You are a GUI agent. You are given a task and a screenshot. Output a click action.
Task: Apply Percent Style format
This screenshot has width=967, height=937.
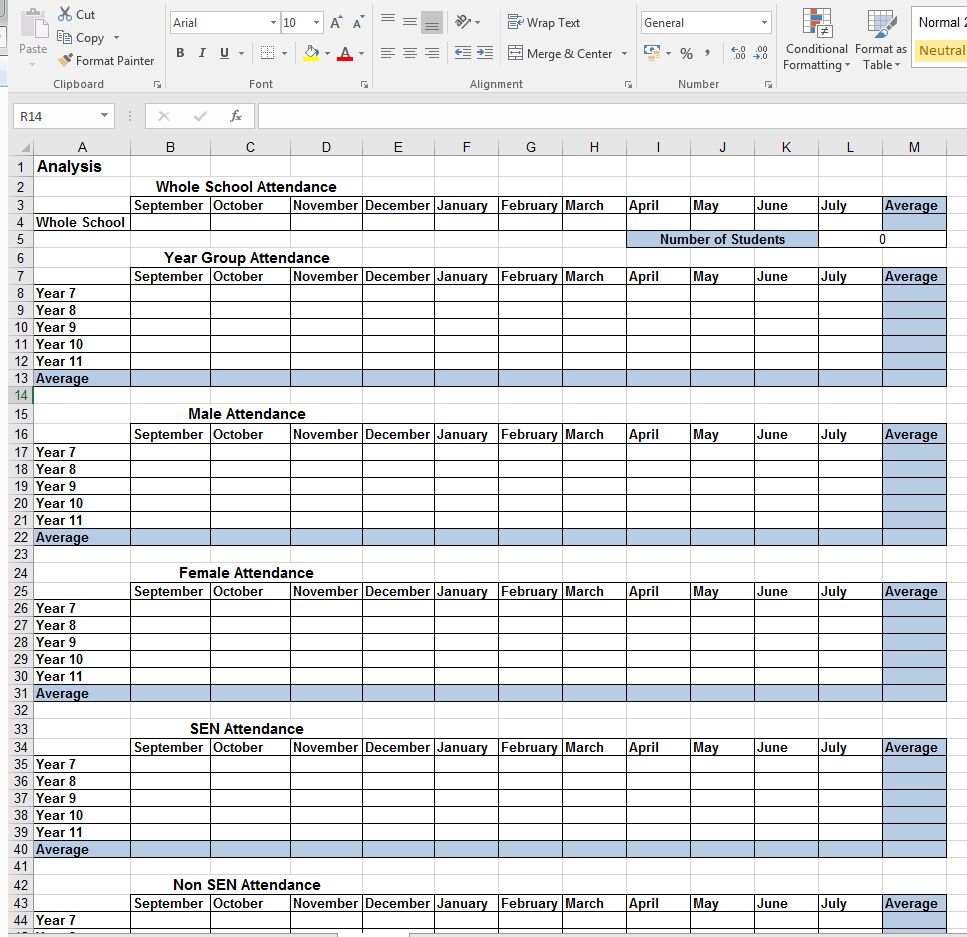686,54
